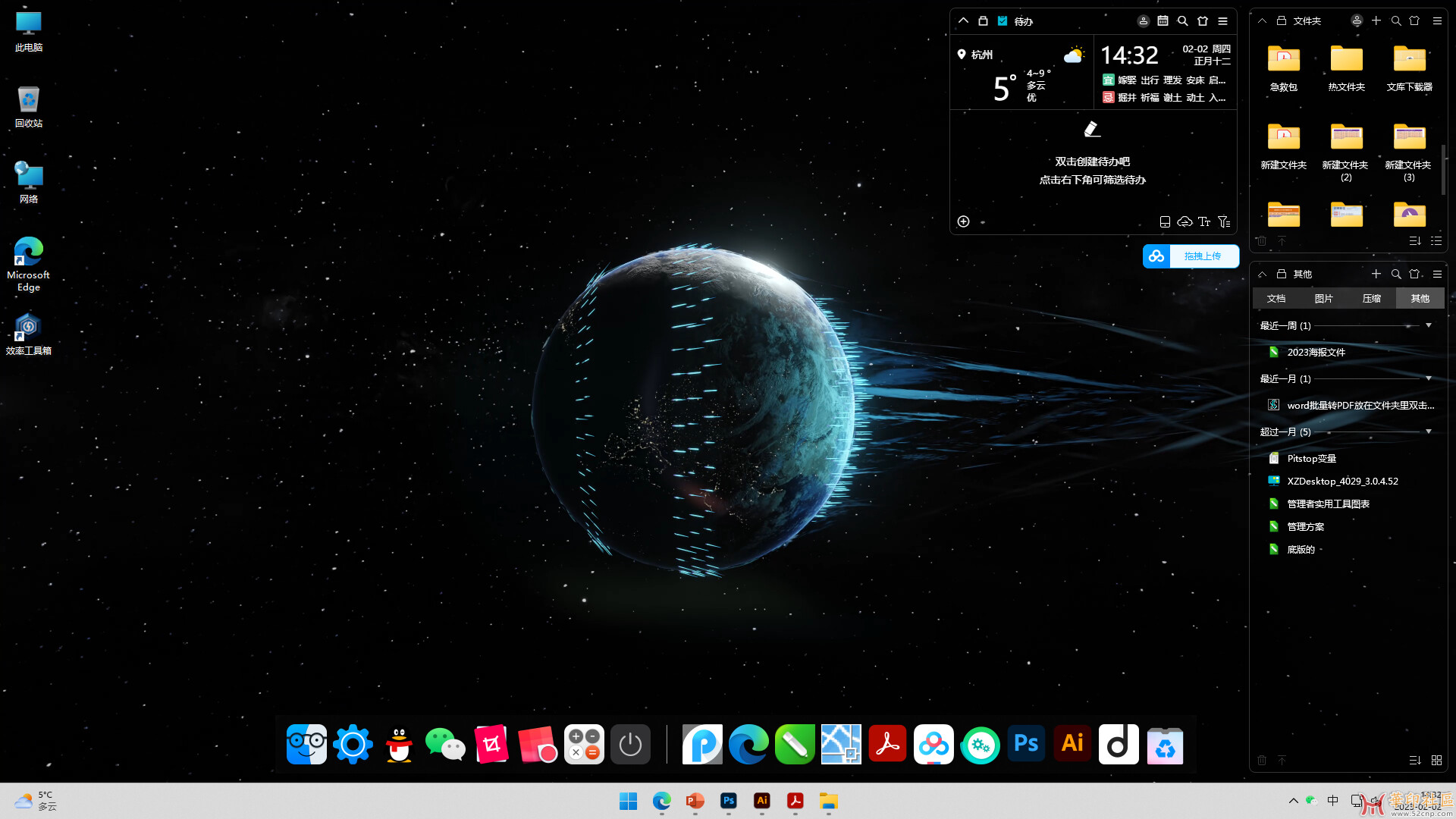Image resolution: width=1456 pixels, height=819 pixels.
Task: Open the 文库下载器 folder
Action: coord(1410,67)
